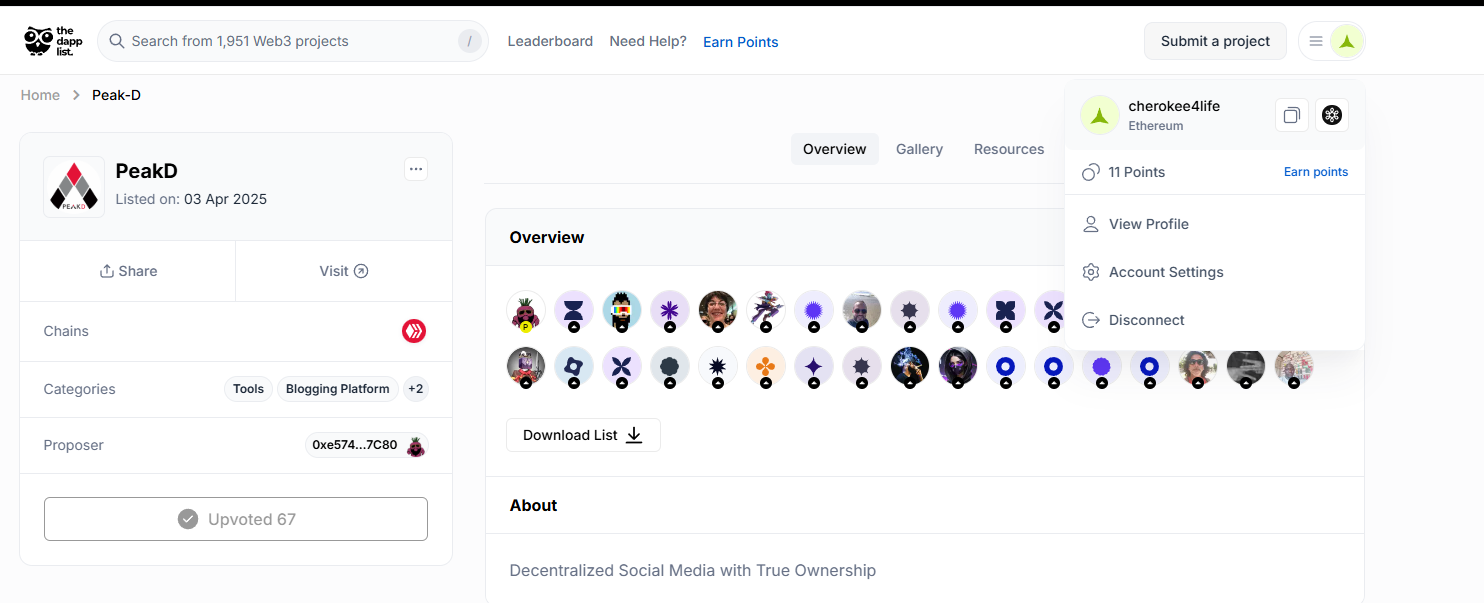Select the orange clover avatar
Screen dimensions: 1484x603
[766, 367]
